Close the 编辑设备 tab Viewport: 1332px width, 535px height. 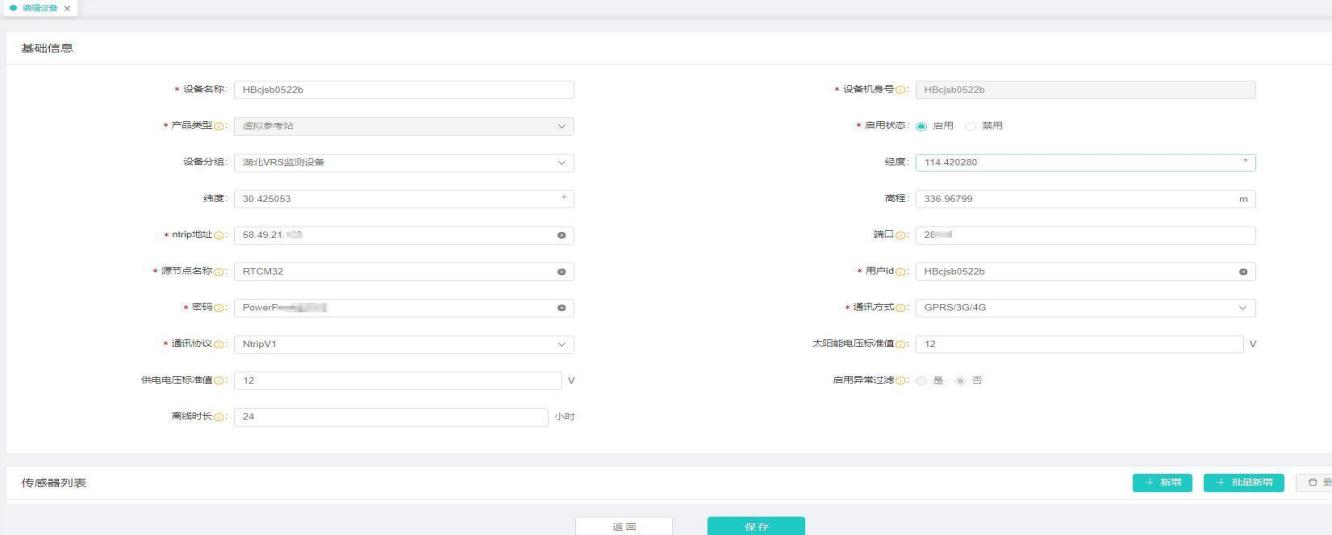click(66, 8)
